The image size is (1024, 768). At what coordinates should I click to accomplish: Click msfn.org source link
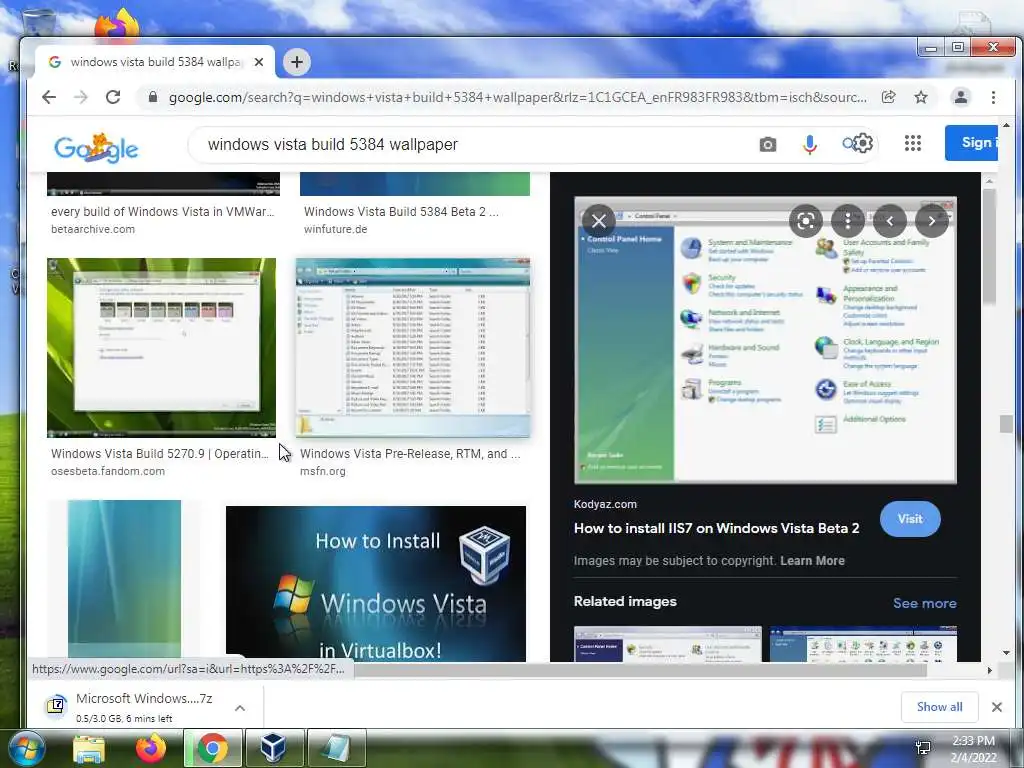click(323, 471)
